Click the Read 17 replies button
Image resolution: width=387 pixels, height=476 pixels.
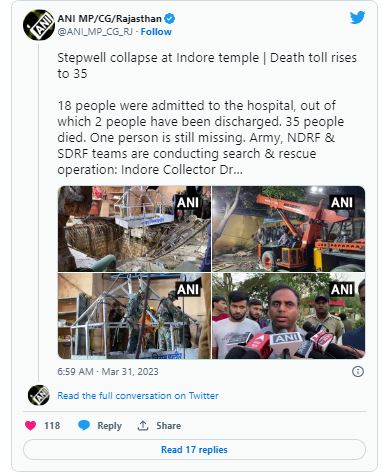pos(194,450)
